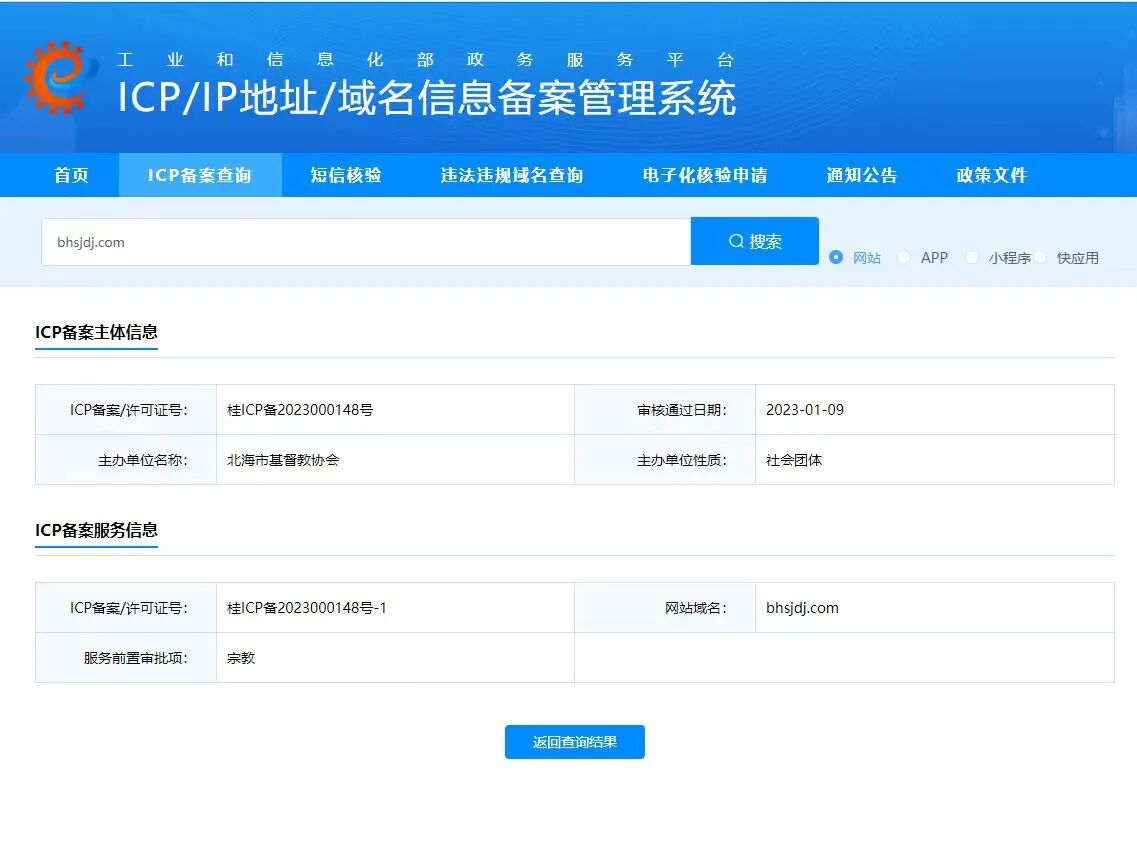The width and height of the screenshot is (1137, 844).
Task: Open 电子化核验申请 tab
Action: click(705, 175)
